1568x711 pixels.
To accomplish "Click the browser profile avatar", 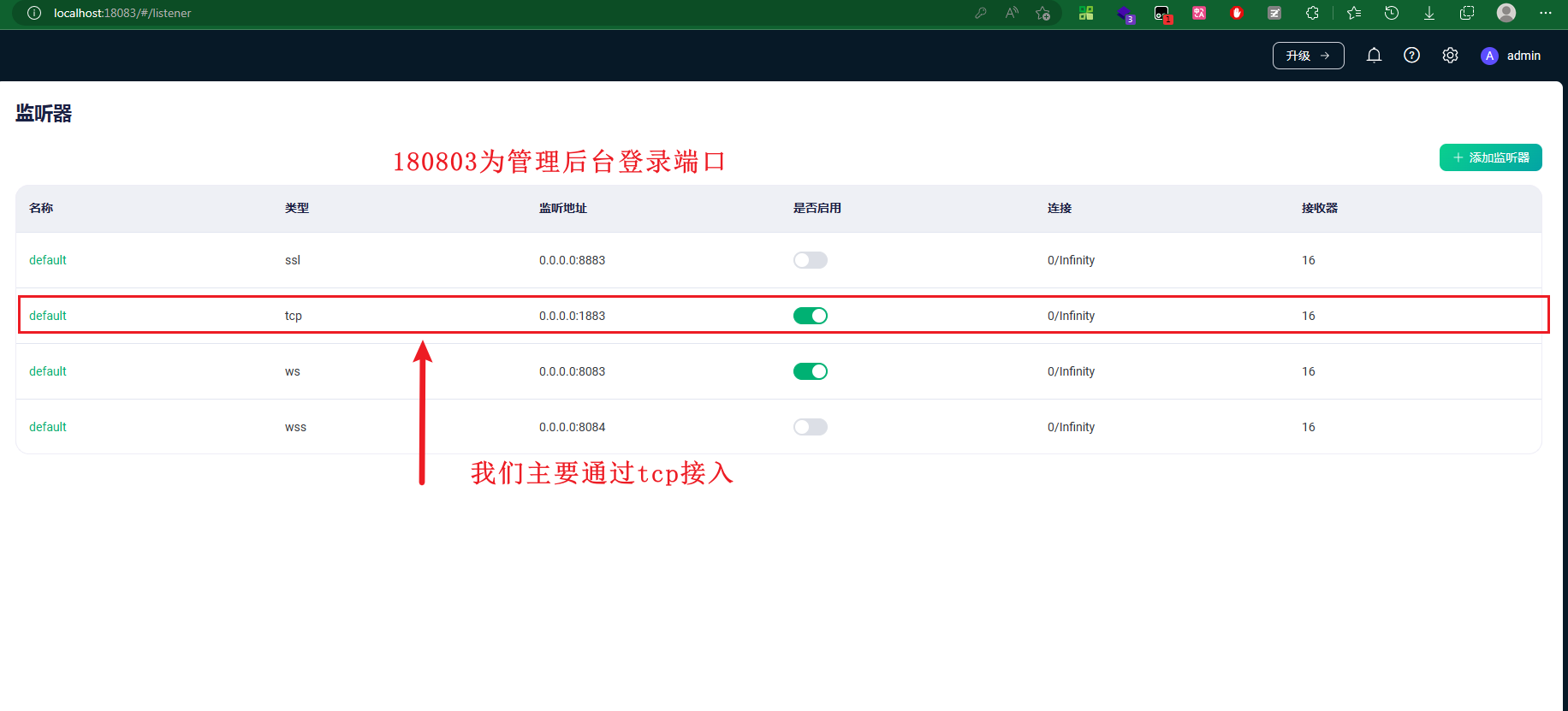I will [1506, 12].
